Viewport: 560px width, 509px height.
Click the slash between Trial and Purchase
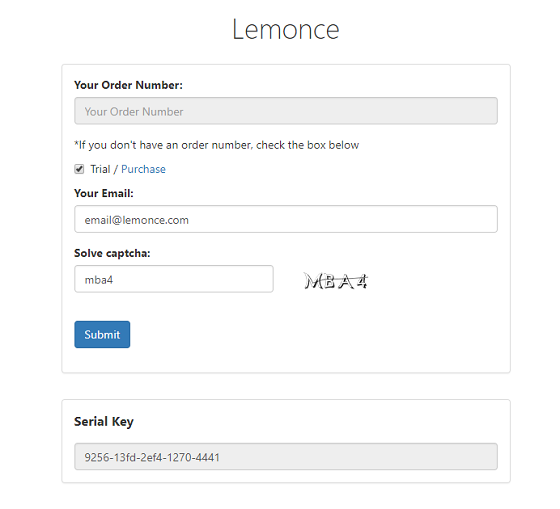[115, 169]
